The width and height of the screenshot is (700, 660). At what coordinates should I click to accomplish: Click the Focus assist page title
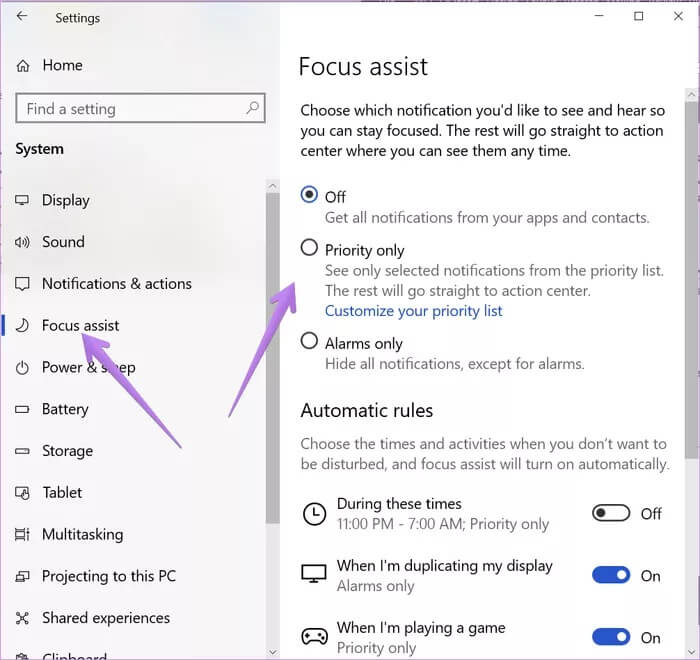tap(363, 67)
